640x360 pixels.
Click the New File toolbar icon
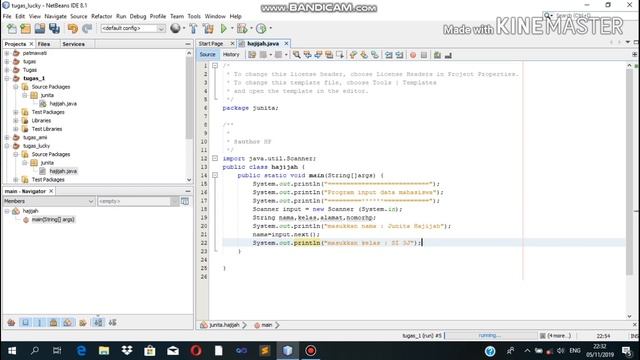coord(12,29)
